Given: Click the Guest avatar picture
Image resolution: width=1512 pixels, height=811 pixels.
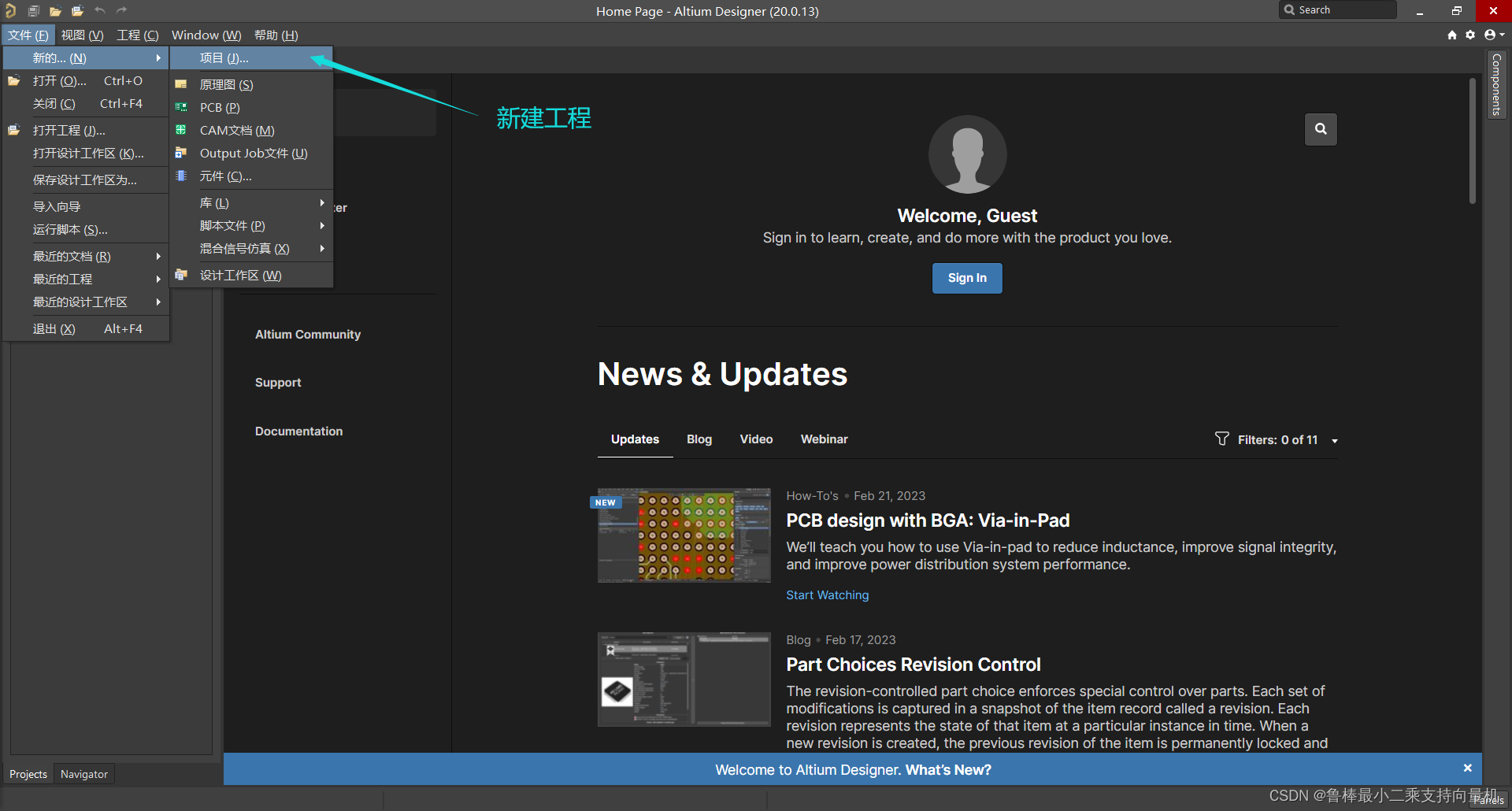Looking at the screenshot, I should point(967,154).
